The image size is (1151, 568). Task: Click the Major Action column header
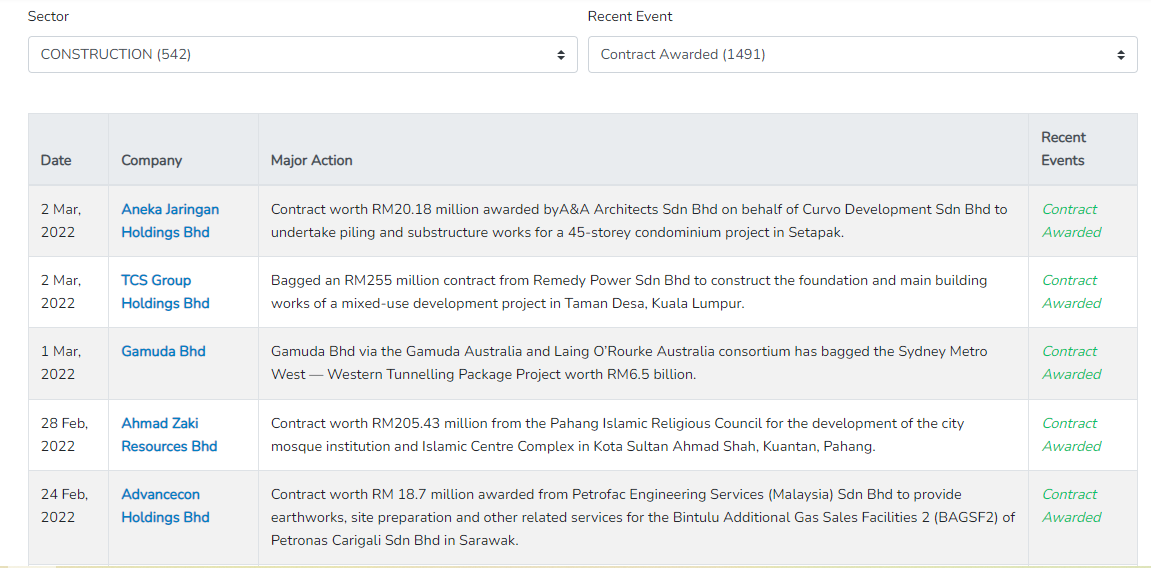coord(311,160)
